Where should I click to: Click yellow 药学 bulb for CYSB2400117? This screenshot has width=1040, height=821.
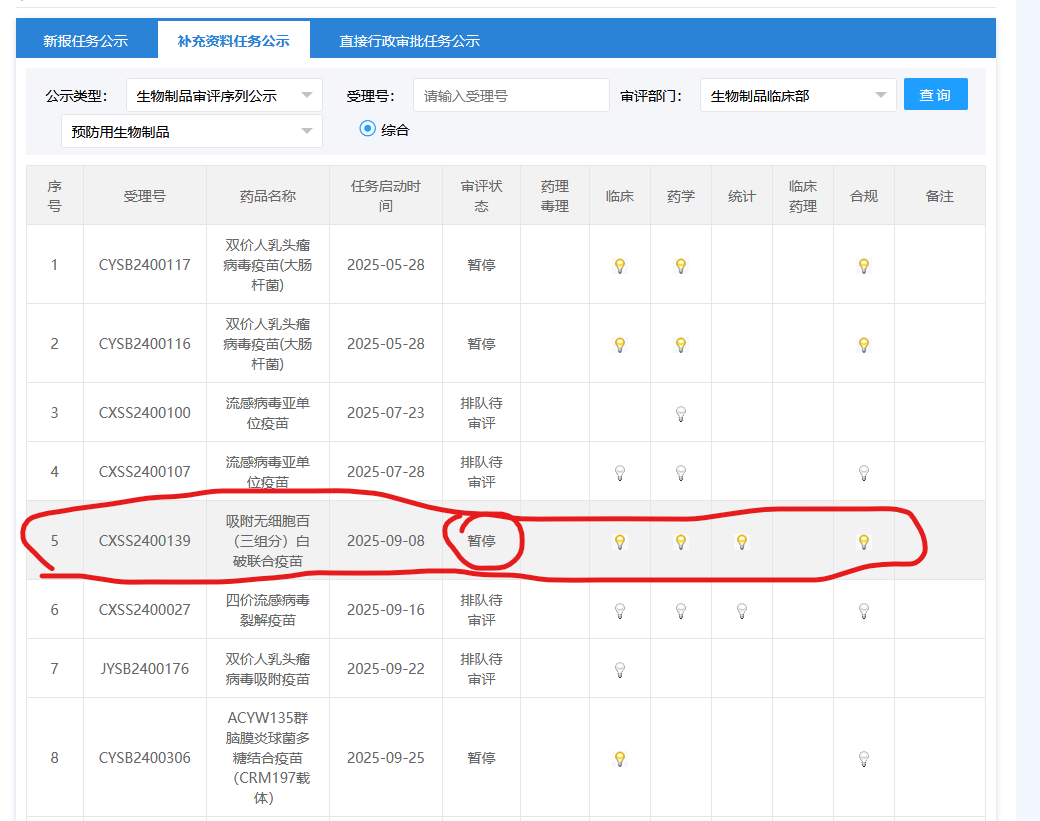(x=681, y=266)
